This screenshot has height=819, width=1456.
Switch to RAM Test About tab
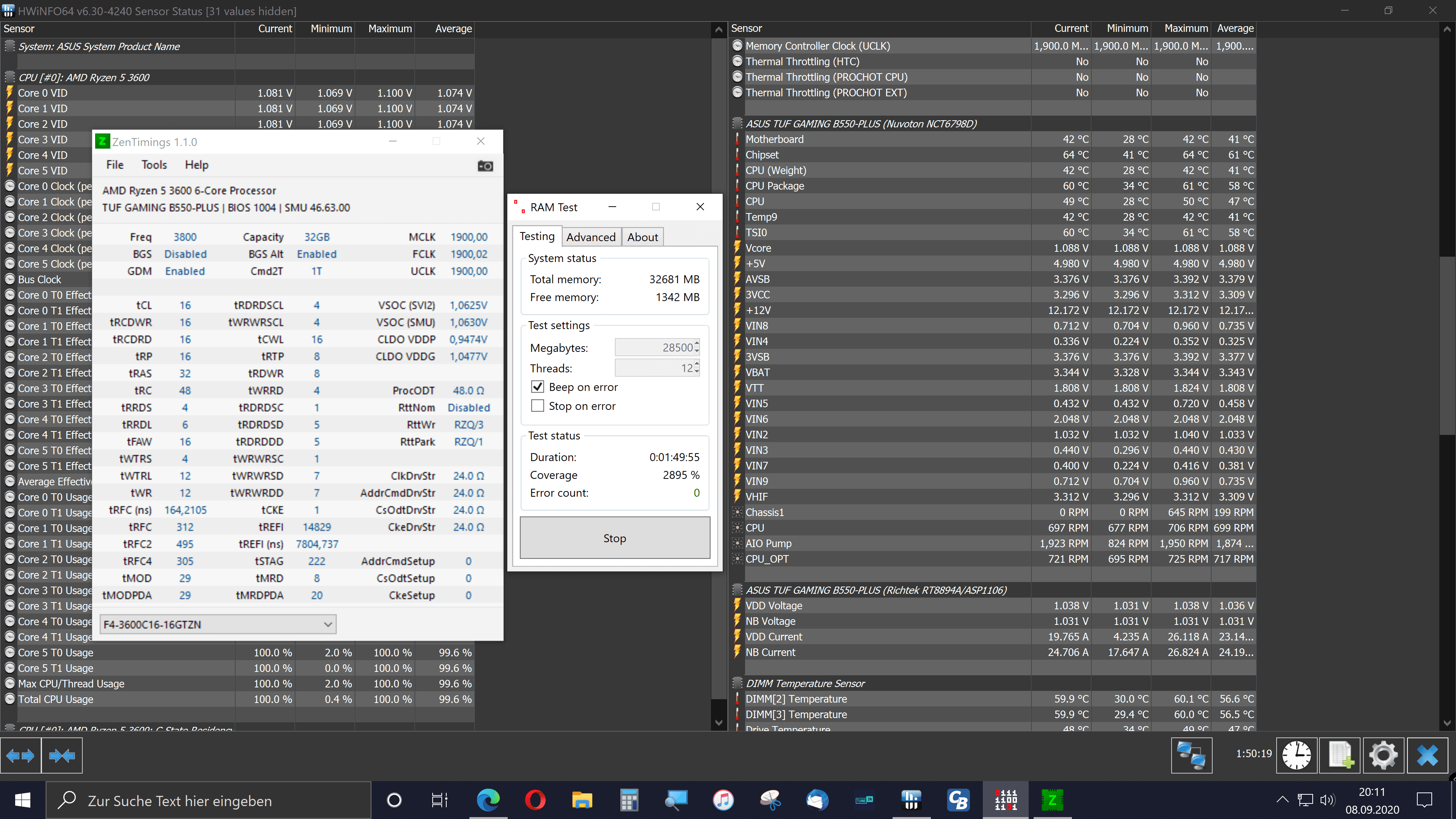(643, 237)
